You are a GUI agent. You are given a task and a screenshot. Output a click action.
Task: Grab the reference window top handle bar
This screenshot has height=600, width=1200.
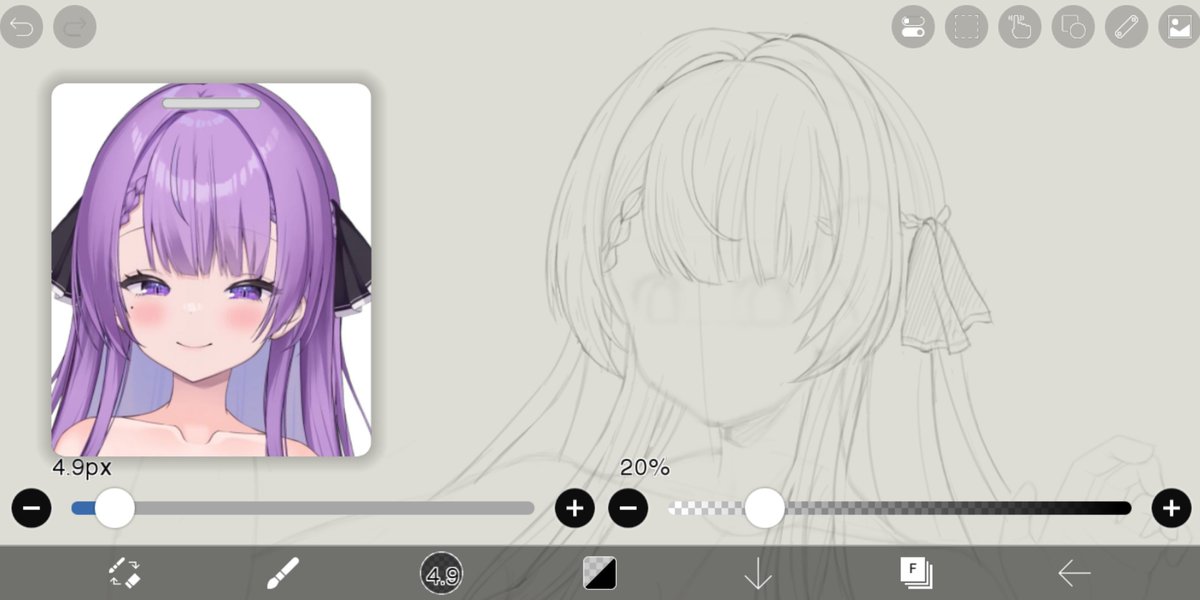click(211, 103)
